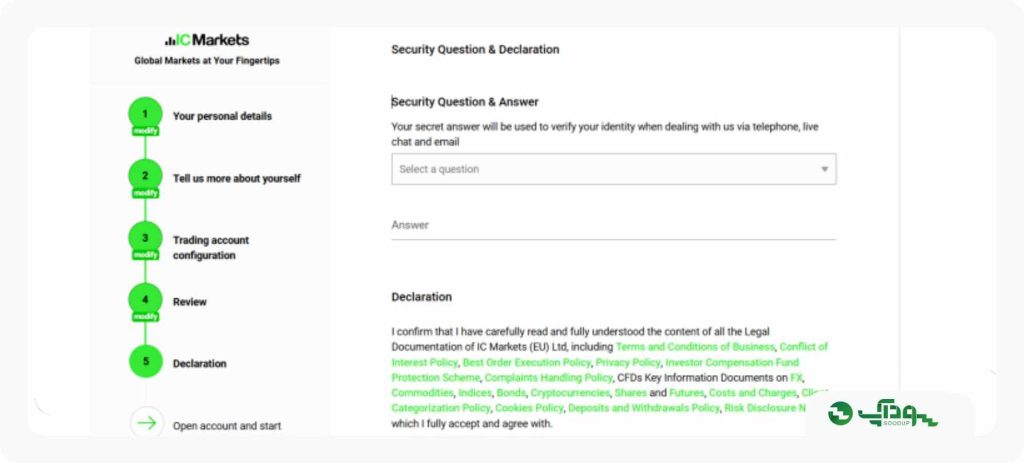Image resolution: width=1024 pixels, height=463 pixels.
Task: Select step 2 circle in progress sidebar
Action: coord(145,176)
